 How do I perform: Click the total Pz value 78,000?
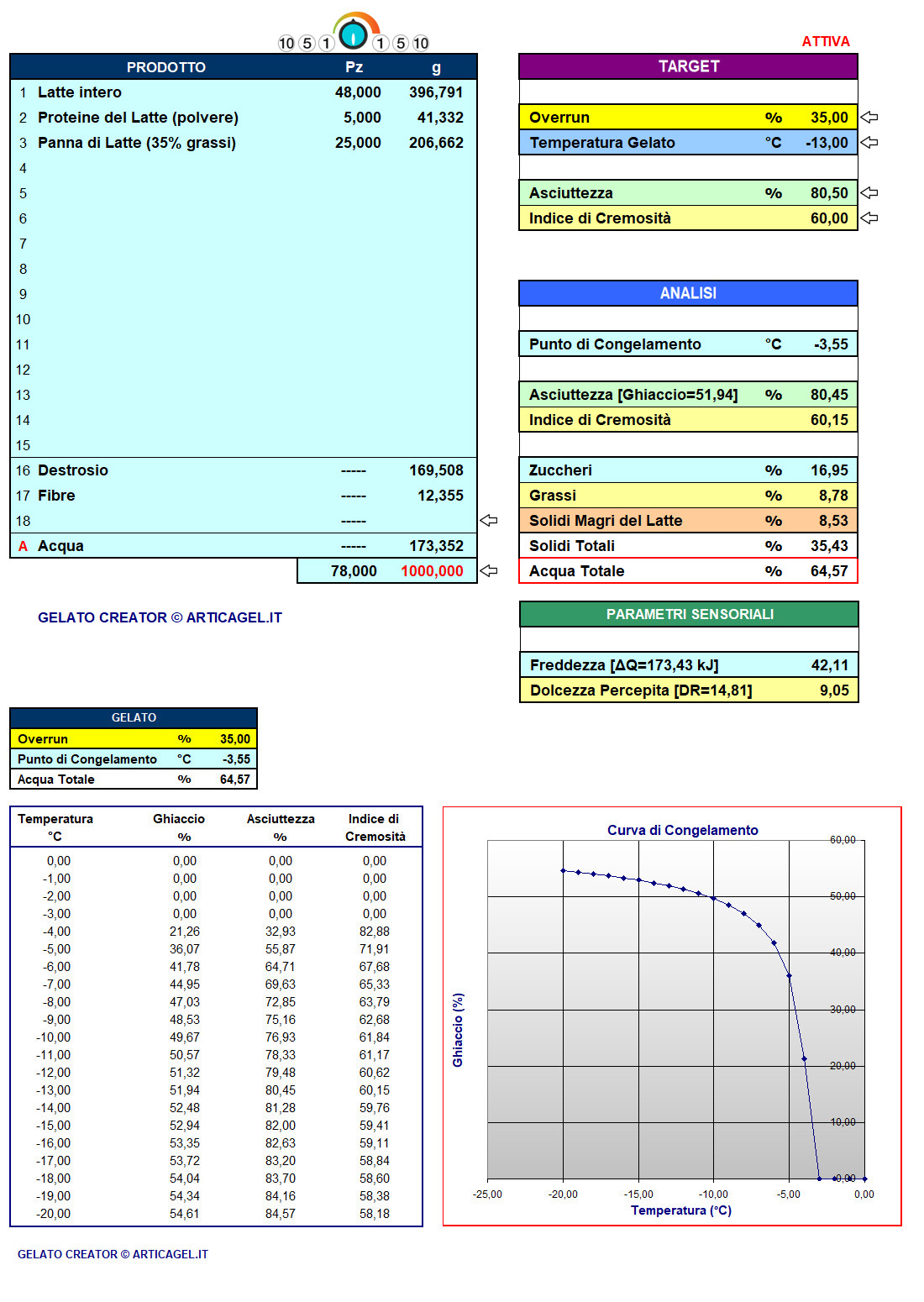tap(354, 571)
